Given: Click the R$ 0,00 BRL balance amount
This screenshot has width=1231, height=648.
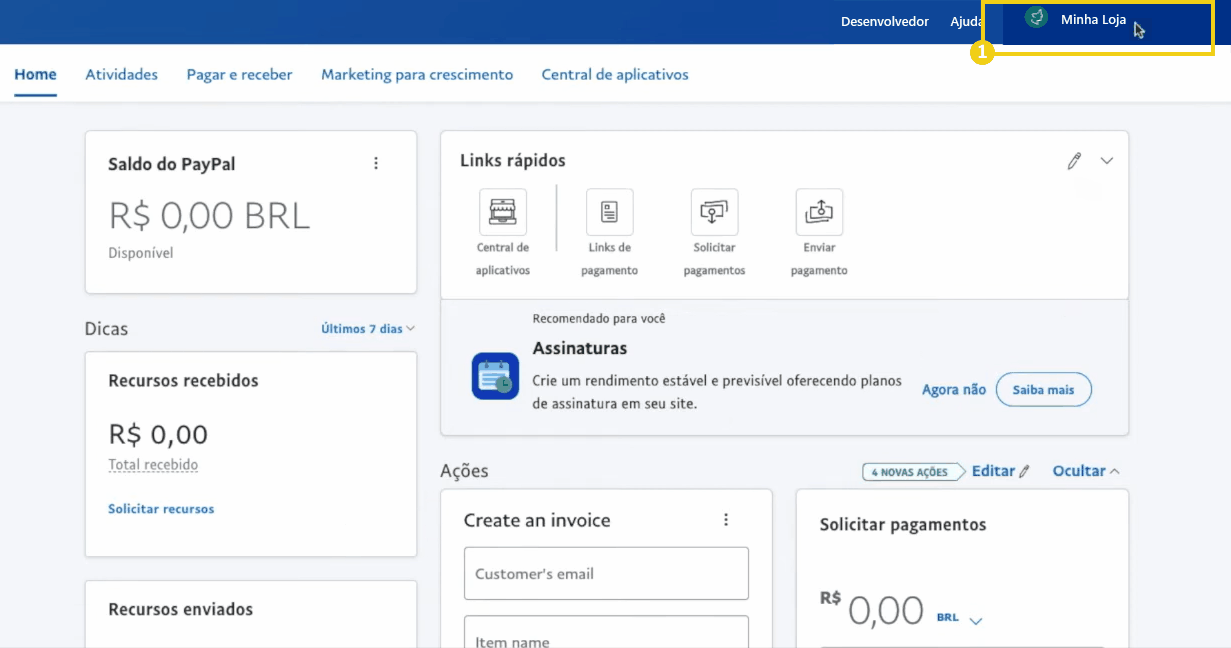Looking at the screenshot, I should [x=209, y=215].
